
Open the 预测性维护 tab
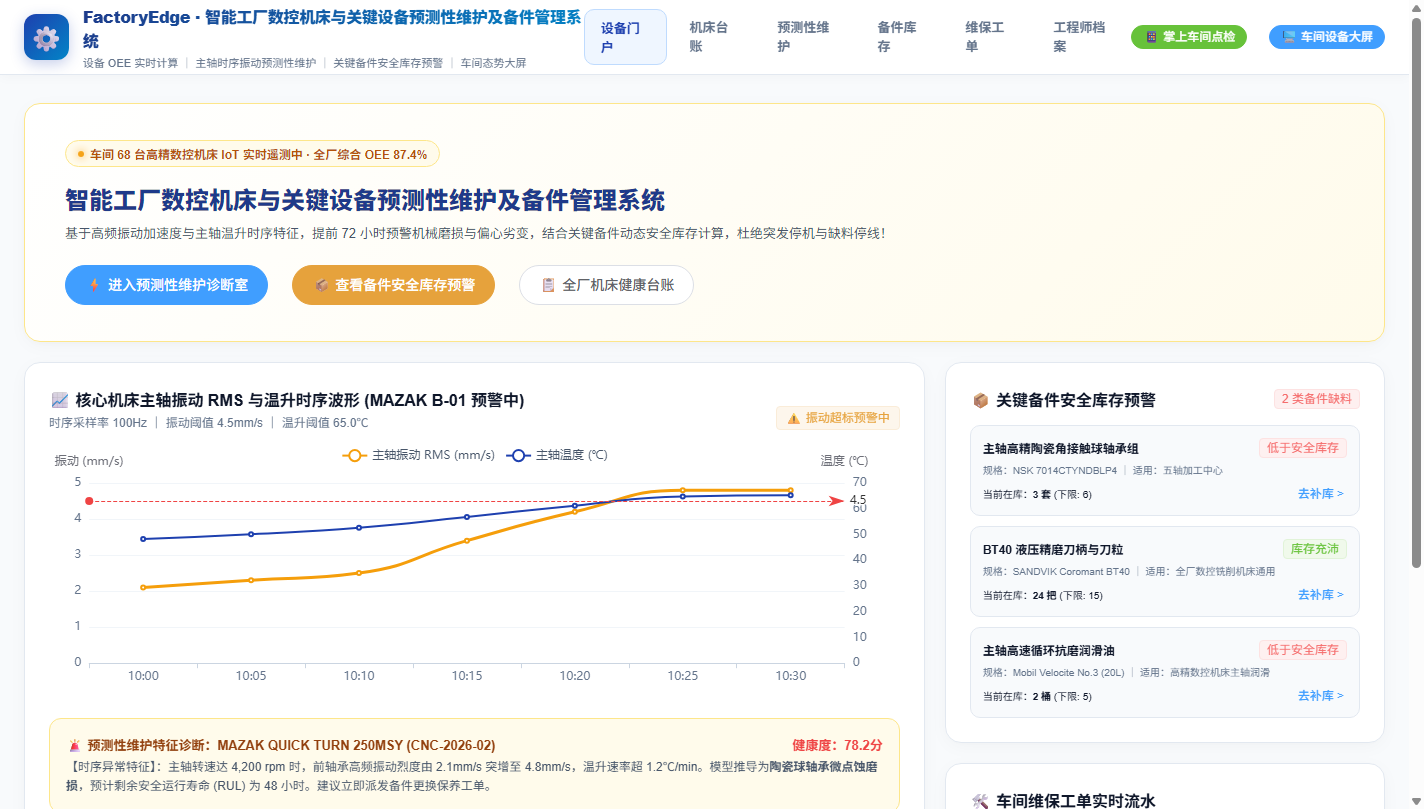click(x=802, y=37)
